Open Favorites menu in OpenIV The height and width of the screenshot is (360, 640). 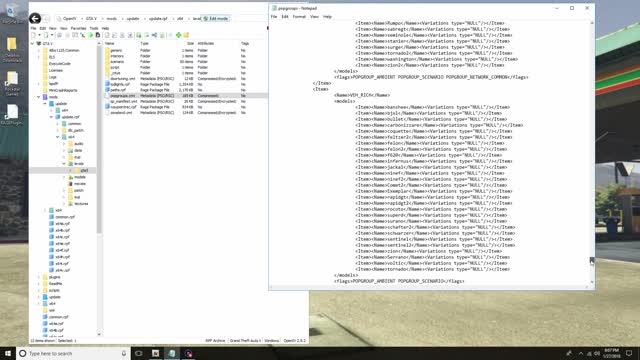(x=78, y=28)
